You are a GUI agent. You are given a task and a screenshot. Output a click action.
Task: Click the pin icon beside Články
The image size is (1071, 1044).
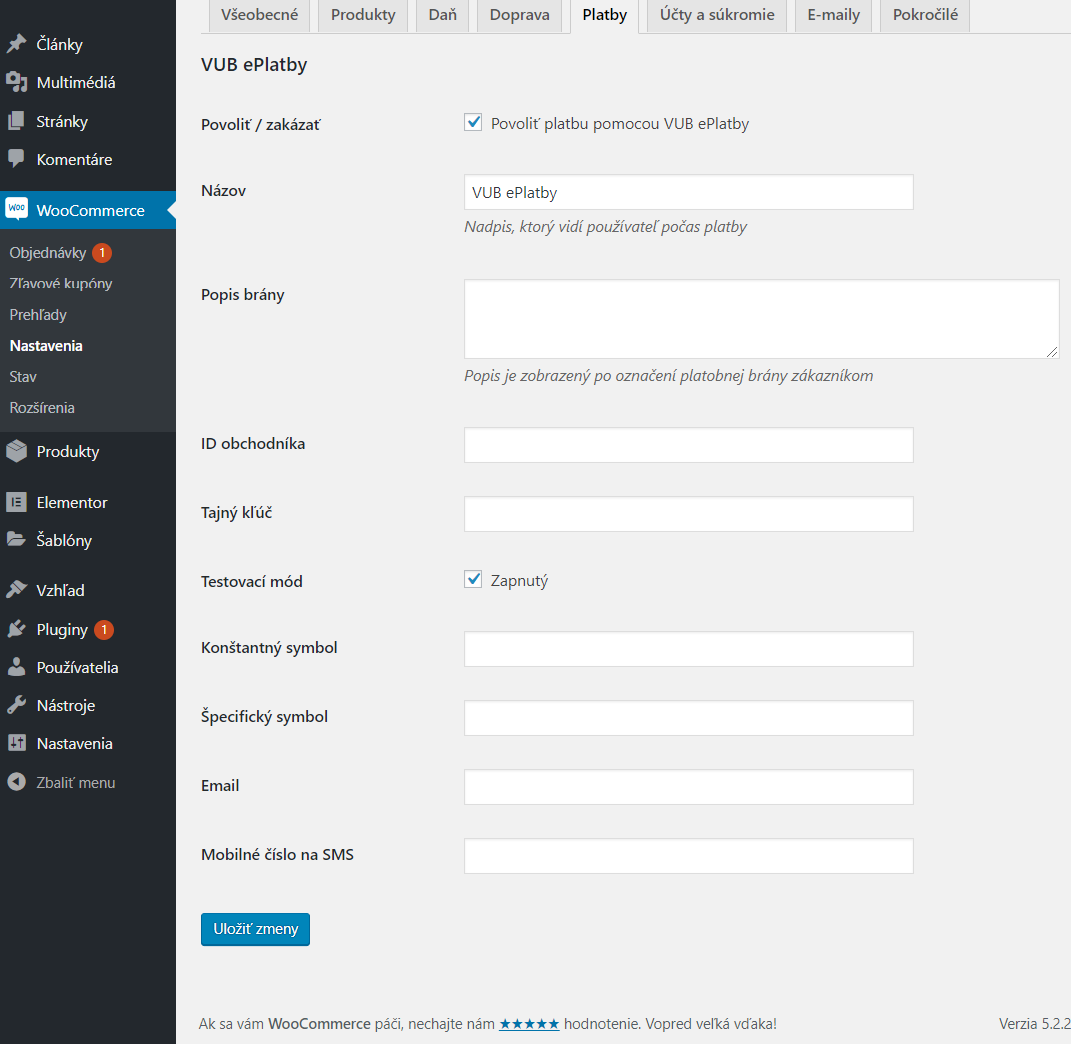point(16,45)
